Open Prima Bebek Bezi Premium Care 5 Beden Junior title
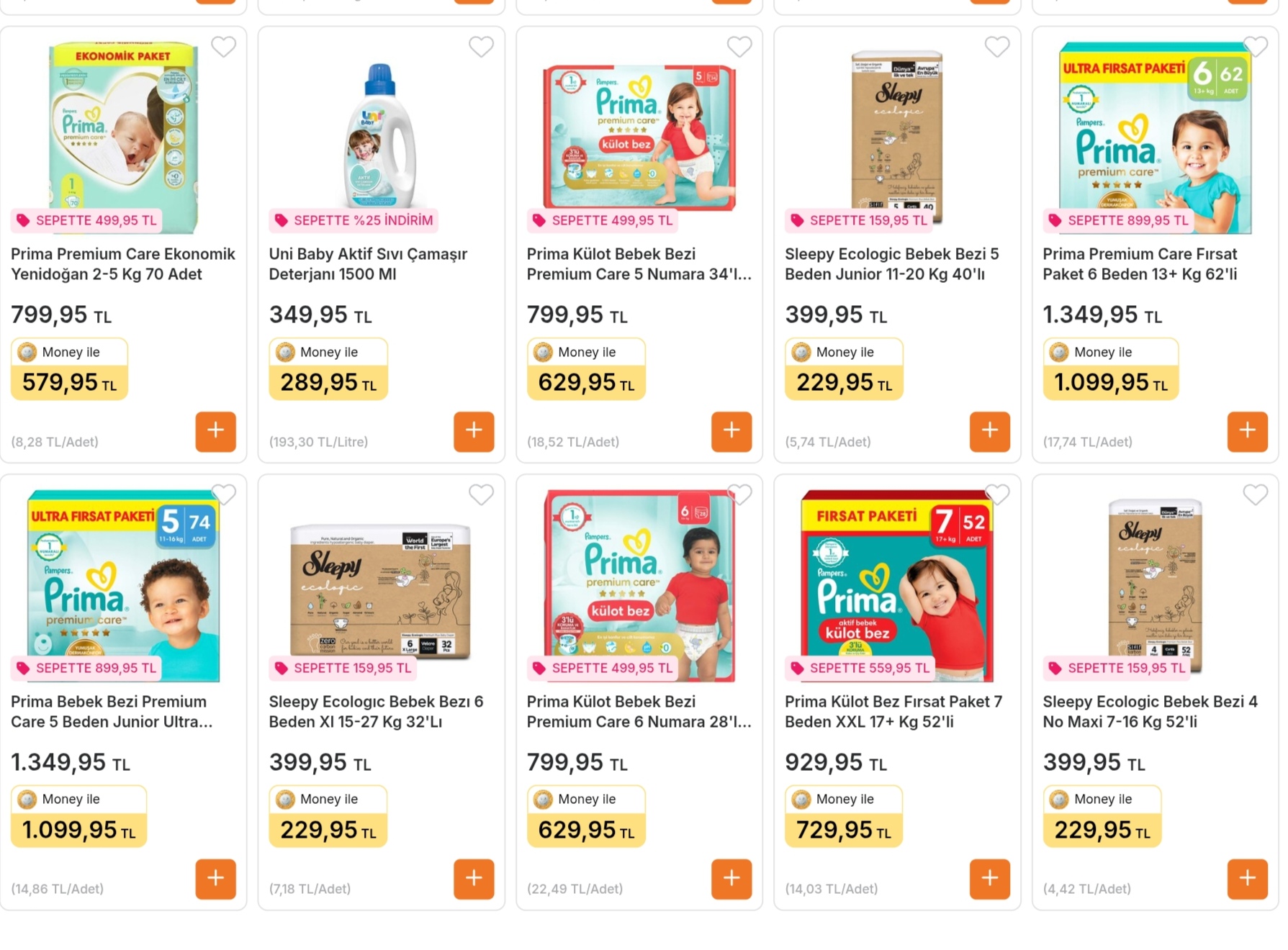The image size is (1288, 950). [x=112, y=711]
